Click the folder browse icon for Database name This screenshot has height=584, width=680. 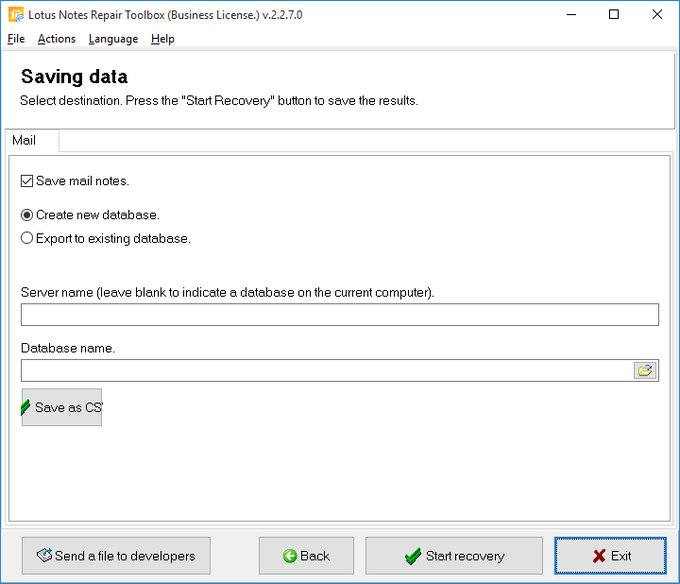click(645, 370)
